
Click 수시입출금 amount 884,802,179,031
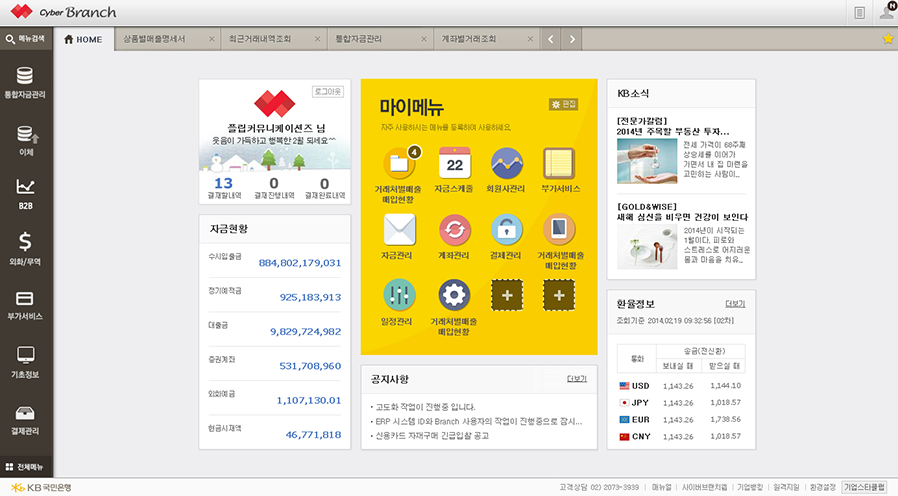pyautogui.click(x=300, y=263)
